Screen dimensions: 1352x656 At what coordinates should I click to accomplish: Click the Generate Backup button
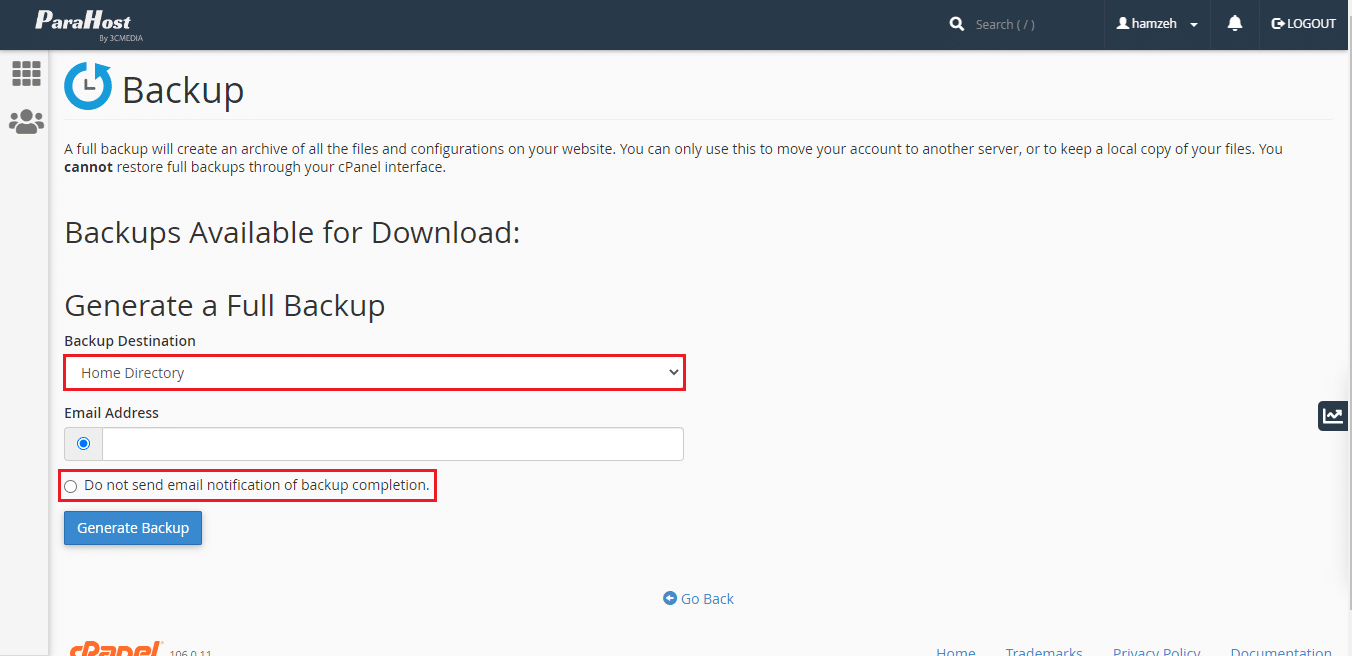click(133, 528)
